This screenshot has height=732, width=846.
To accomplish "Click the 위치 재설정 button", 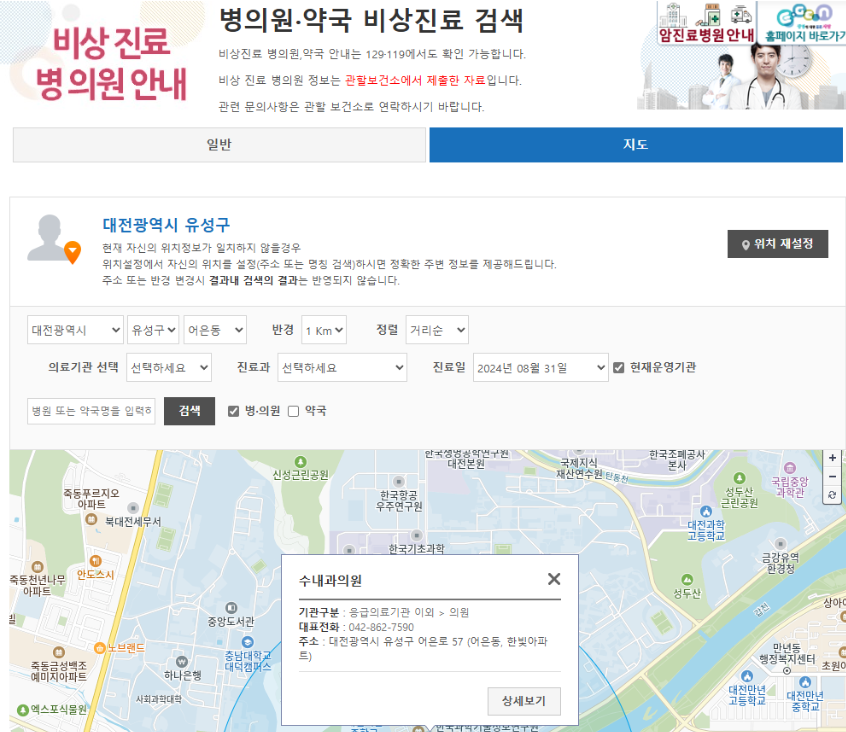I will [777, 244].
